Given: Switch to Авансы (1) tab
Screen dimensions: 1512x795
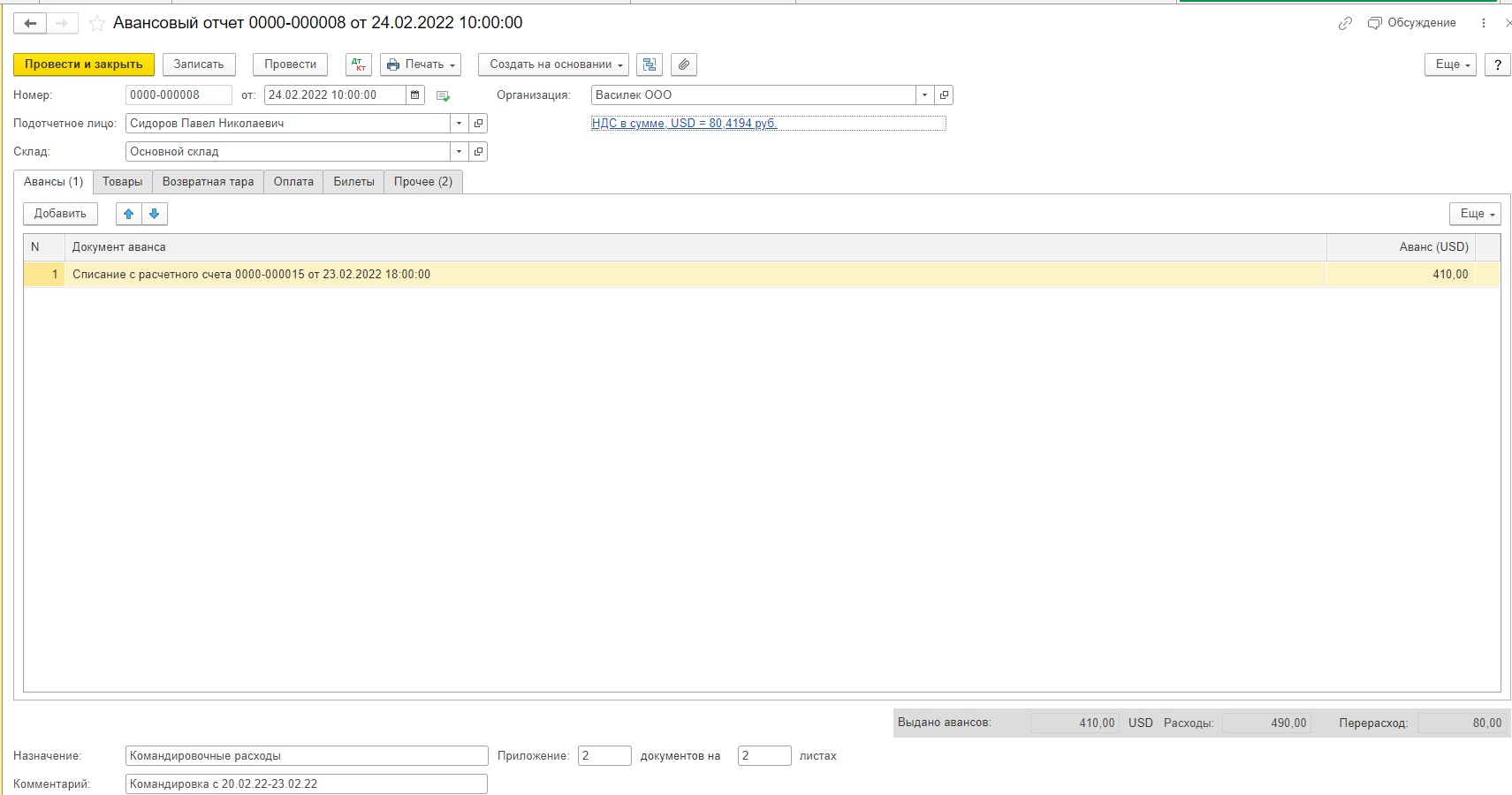Looking at the screenshot, I should point(53,182).
